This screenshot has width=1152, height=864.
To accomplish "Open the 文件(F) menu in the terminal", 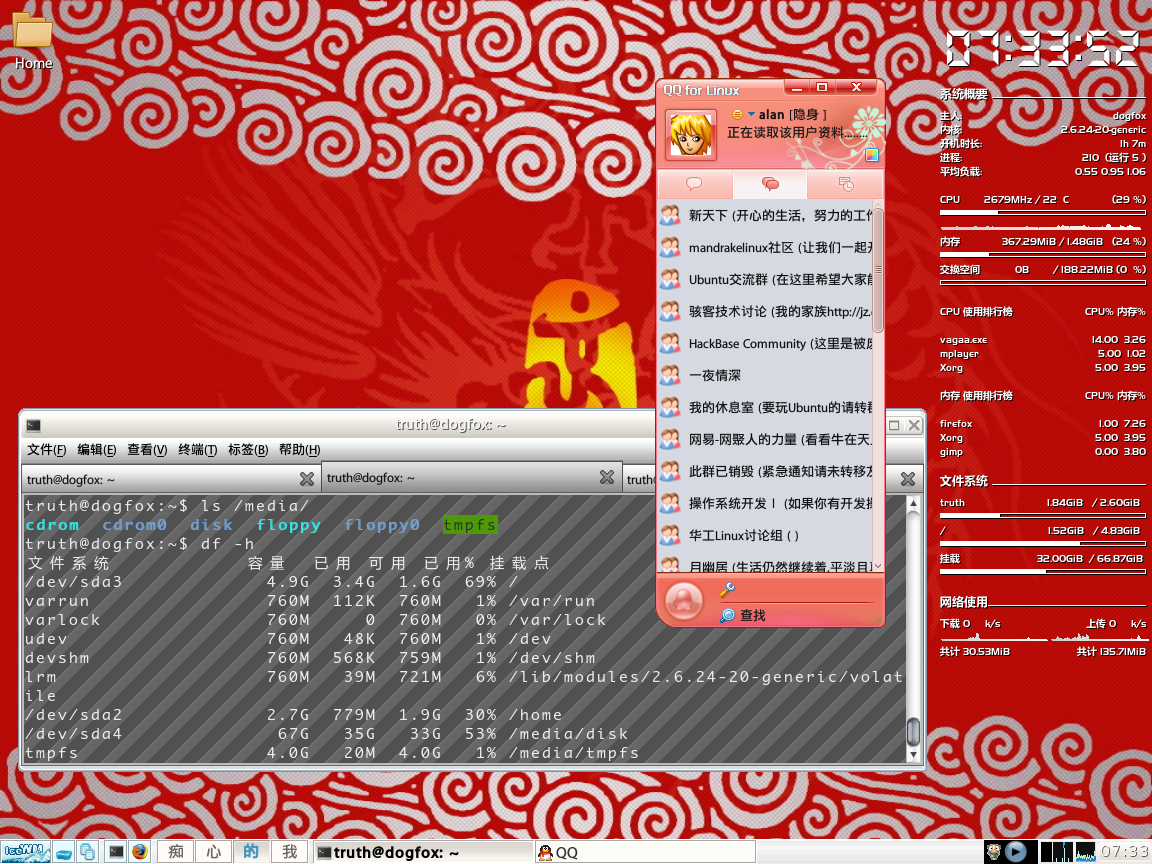I will tap(46, 450).
